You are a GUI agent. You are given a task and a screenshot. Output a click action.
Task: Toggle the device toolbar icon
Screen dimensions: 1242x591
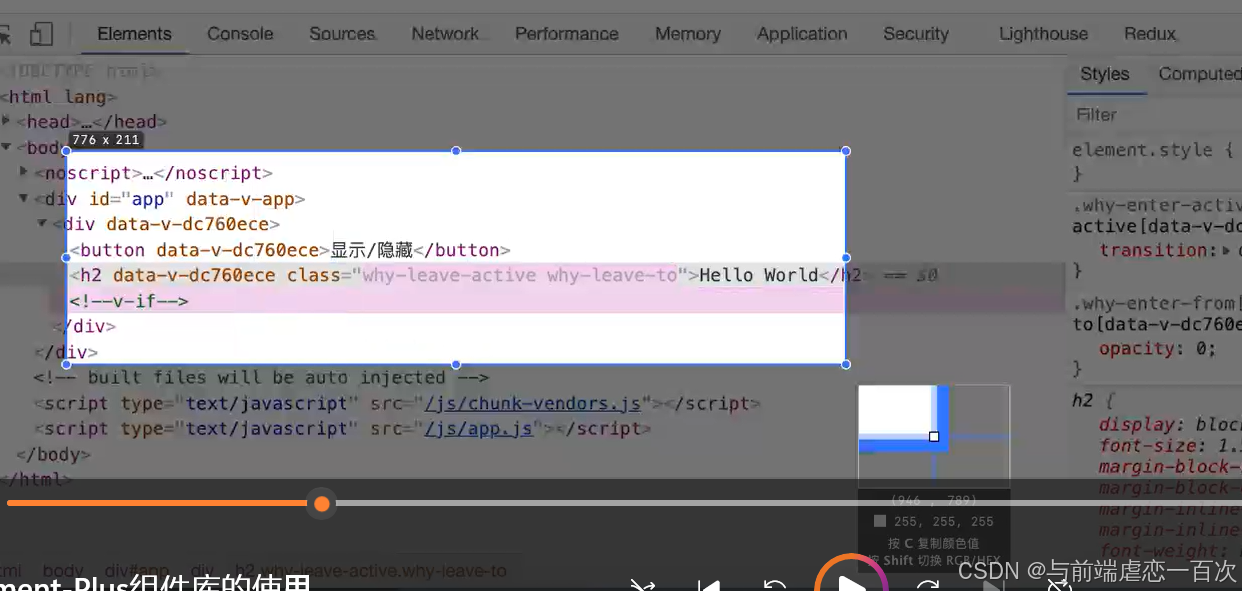pyautogui.click(x=41, y=34)
